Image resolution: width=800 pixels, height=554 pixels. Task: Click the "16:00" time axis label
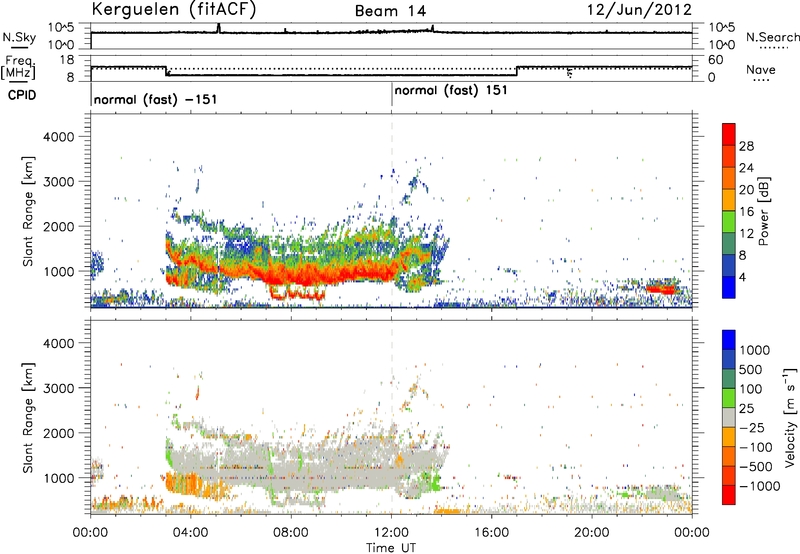[491, 533]
